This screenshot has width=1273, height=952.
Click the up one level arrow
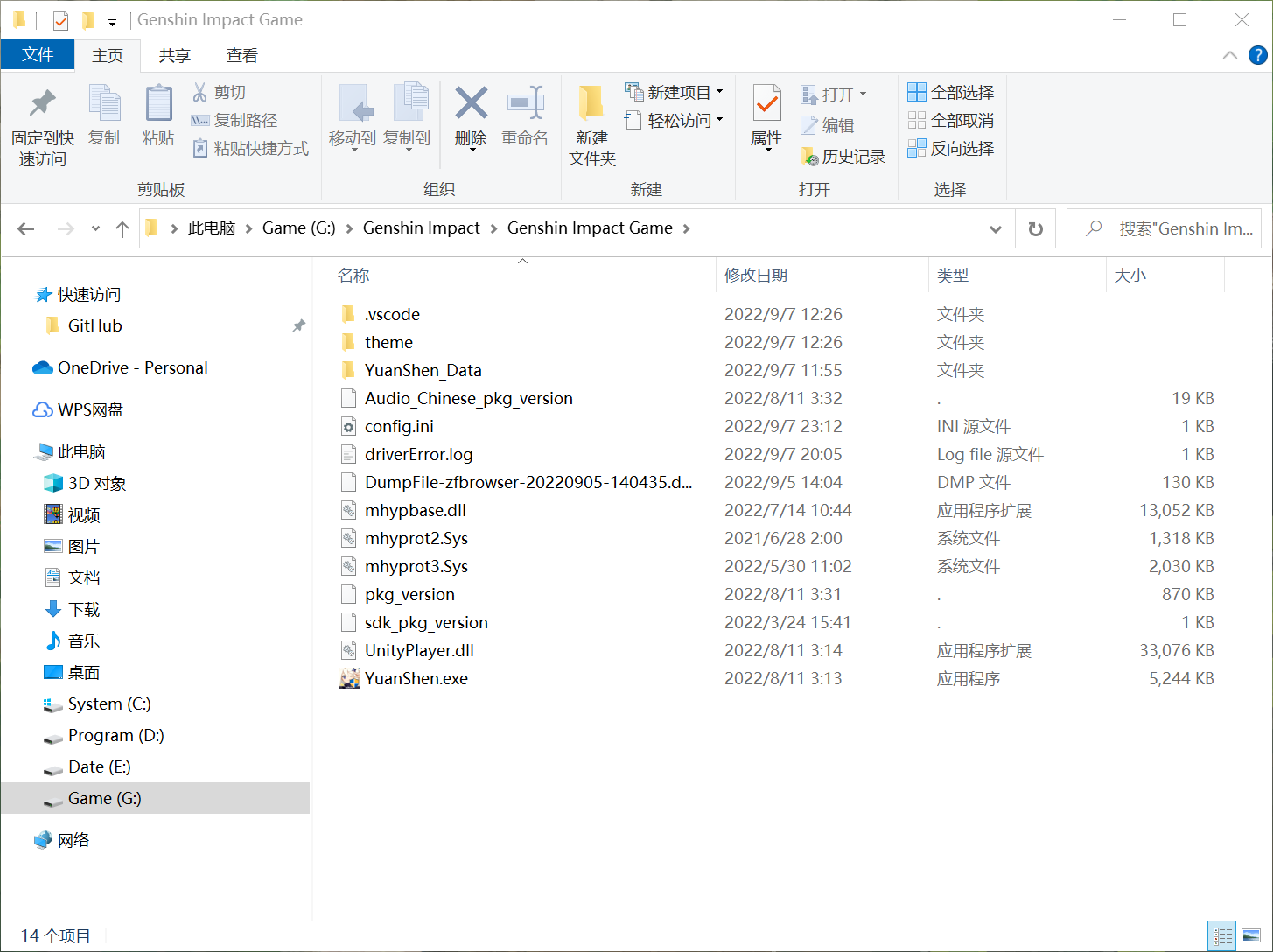click(x=122, y=228)
